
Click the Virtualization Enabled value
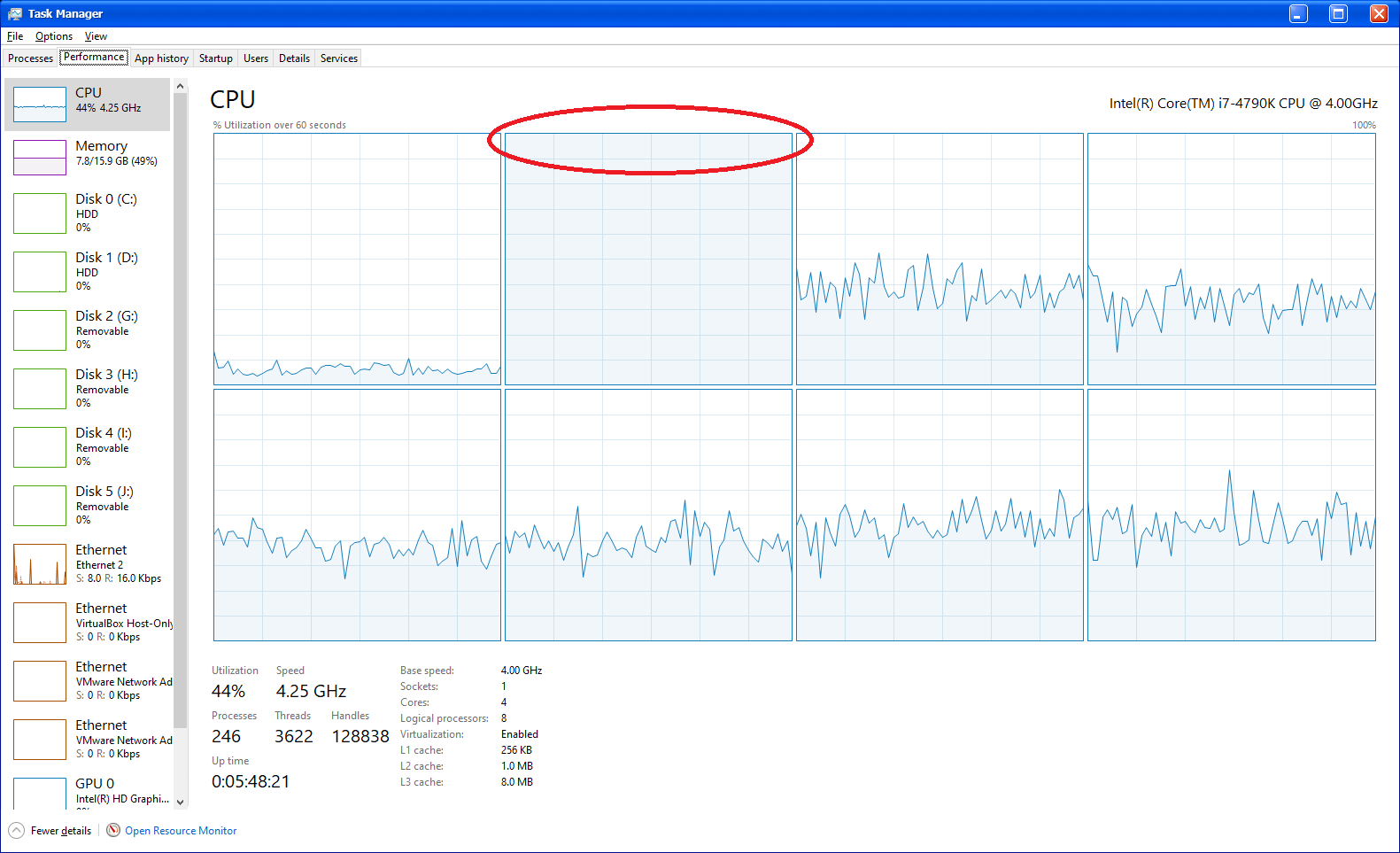[520, 734]
